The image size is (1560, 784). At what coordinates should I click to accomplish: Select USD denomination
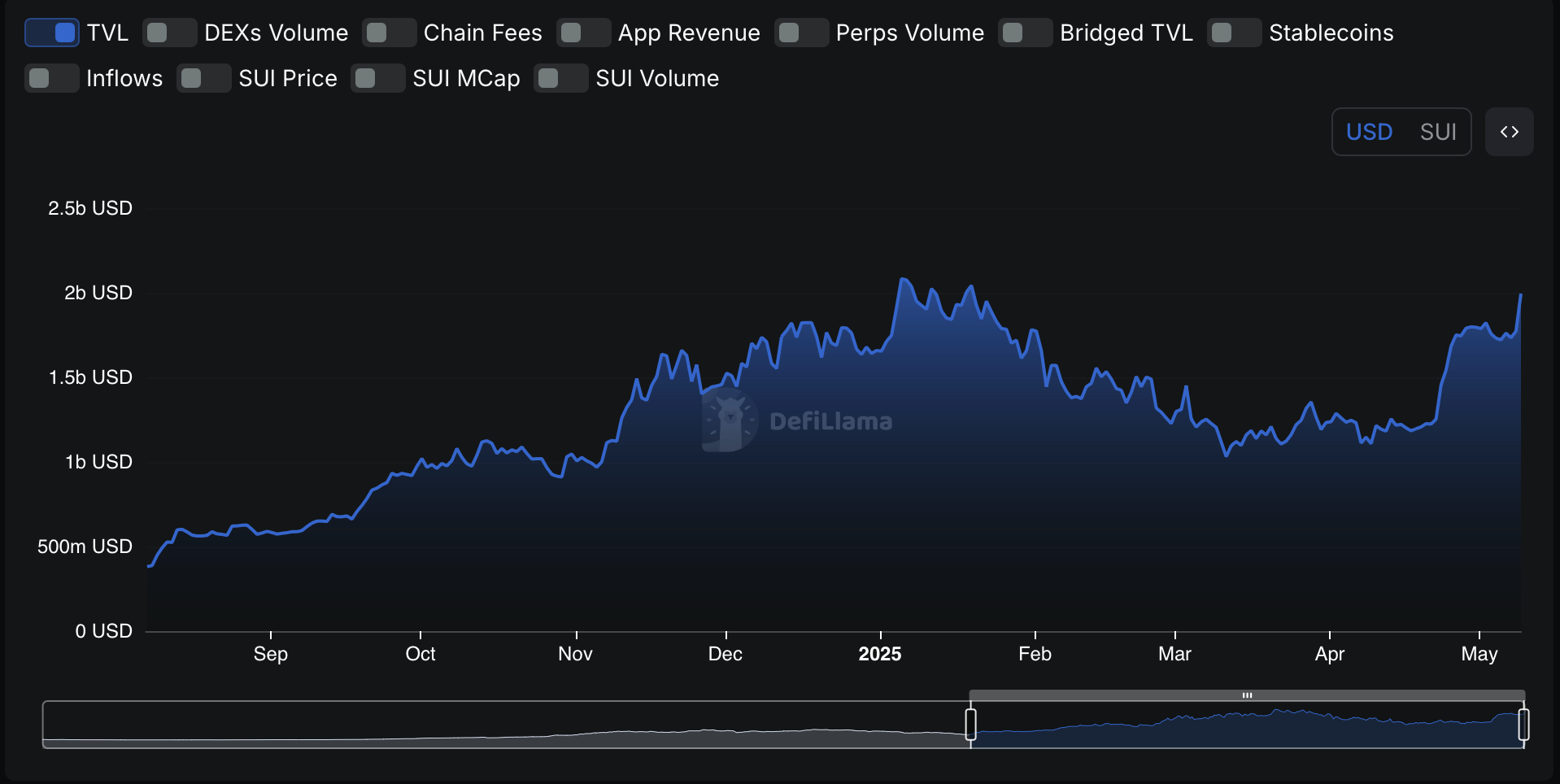point(1369,132)
